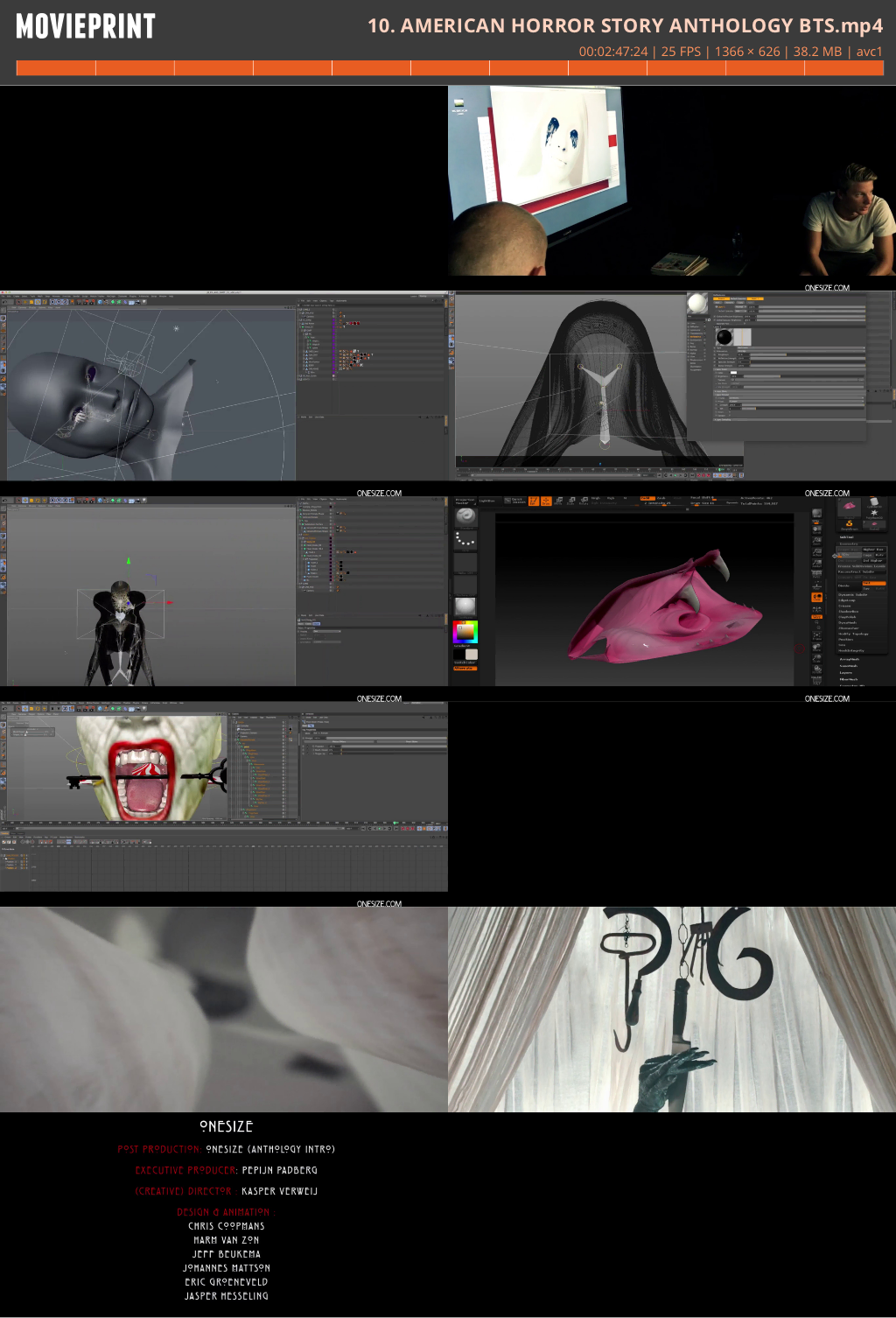
Task: Open the ZBrush material sphere selector
Action: (x=465, y=606)
